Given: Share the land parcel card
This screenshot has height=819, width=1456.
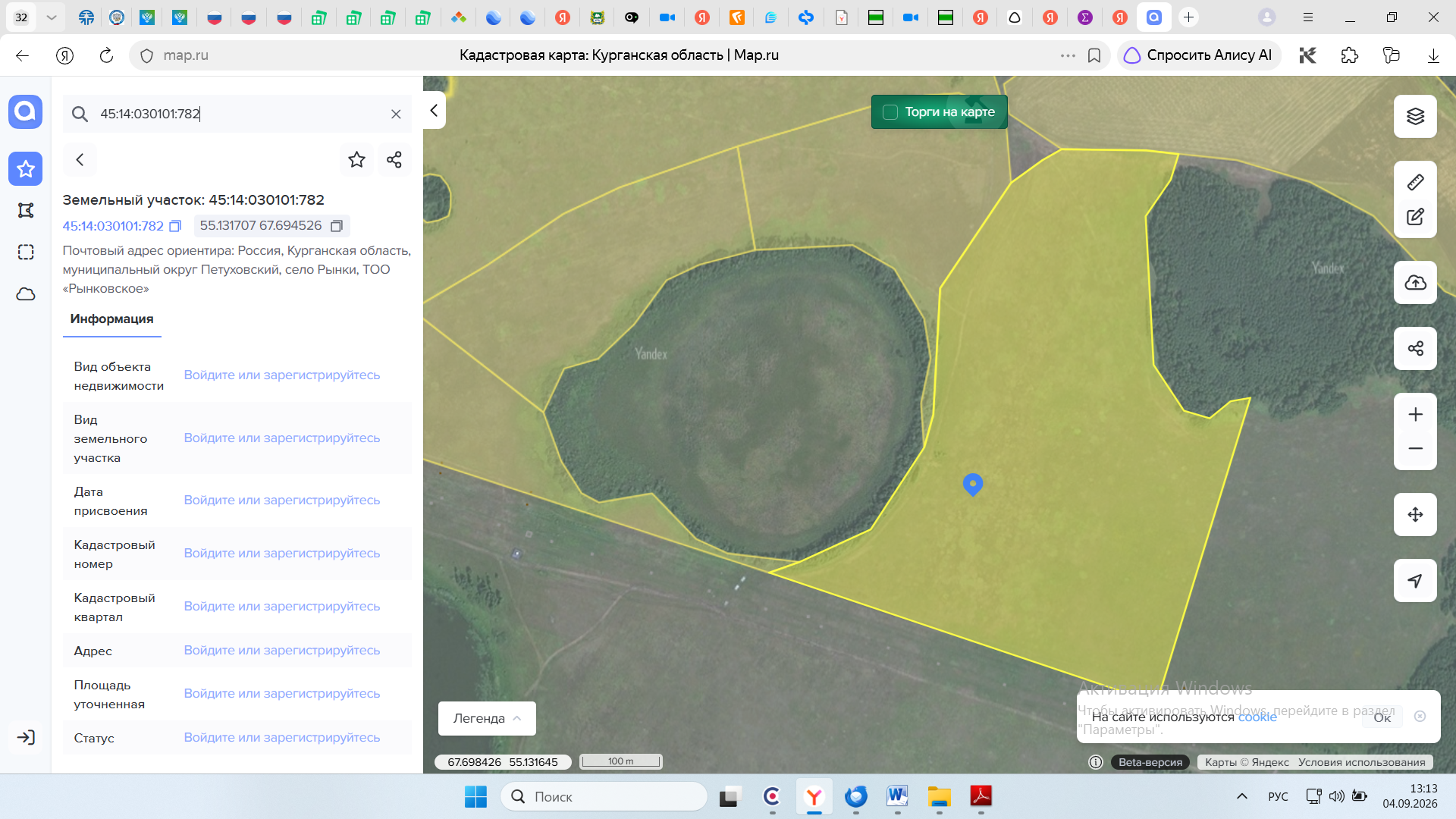Looking at the screenshot, I should pyautogui.click(x=394, y=159).
